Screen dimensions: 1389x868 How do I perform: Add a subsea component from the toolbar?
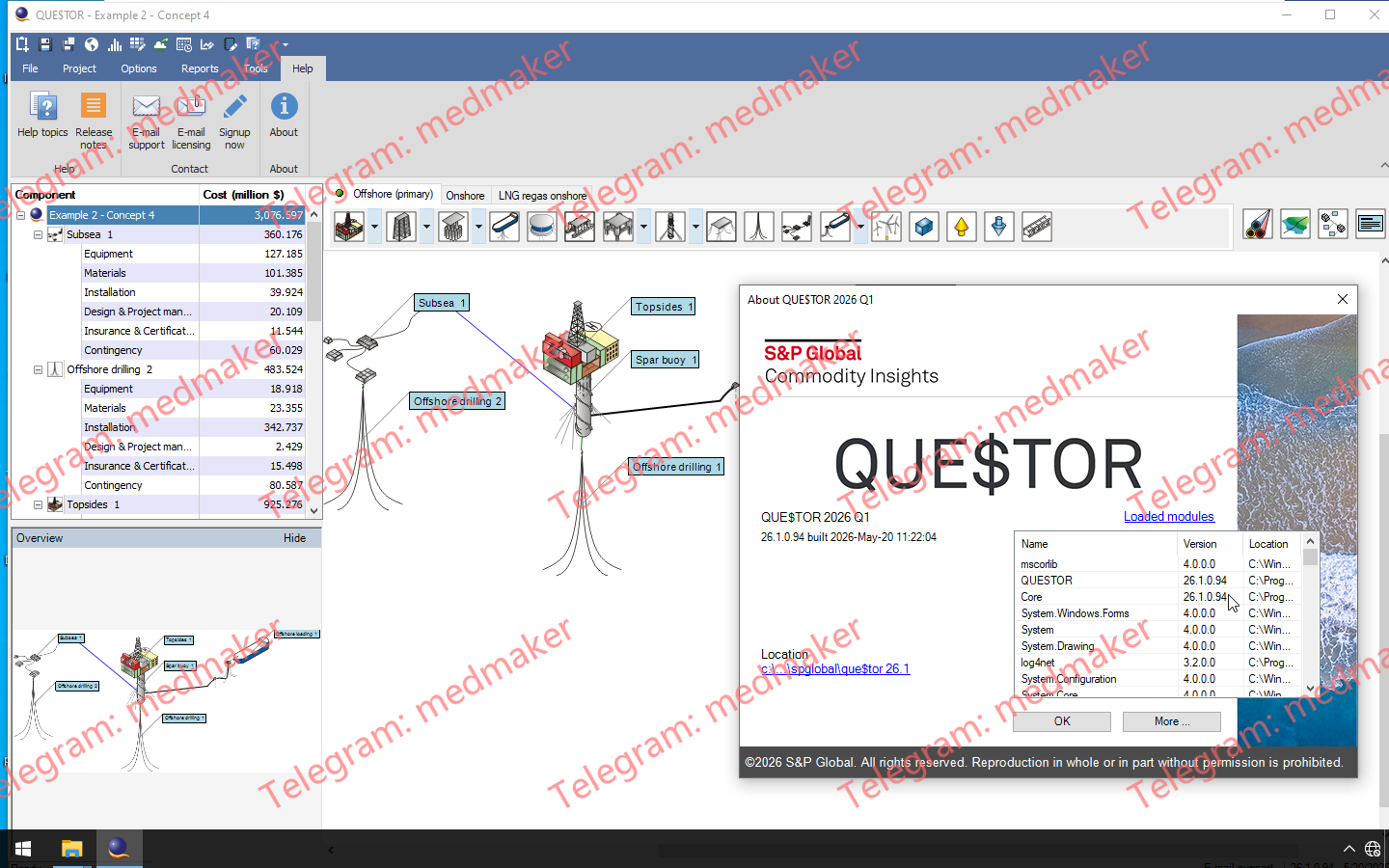click(x=797, y=227)
